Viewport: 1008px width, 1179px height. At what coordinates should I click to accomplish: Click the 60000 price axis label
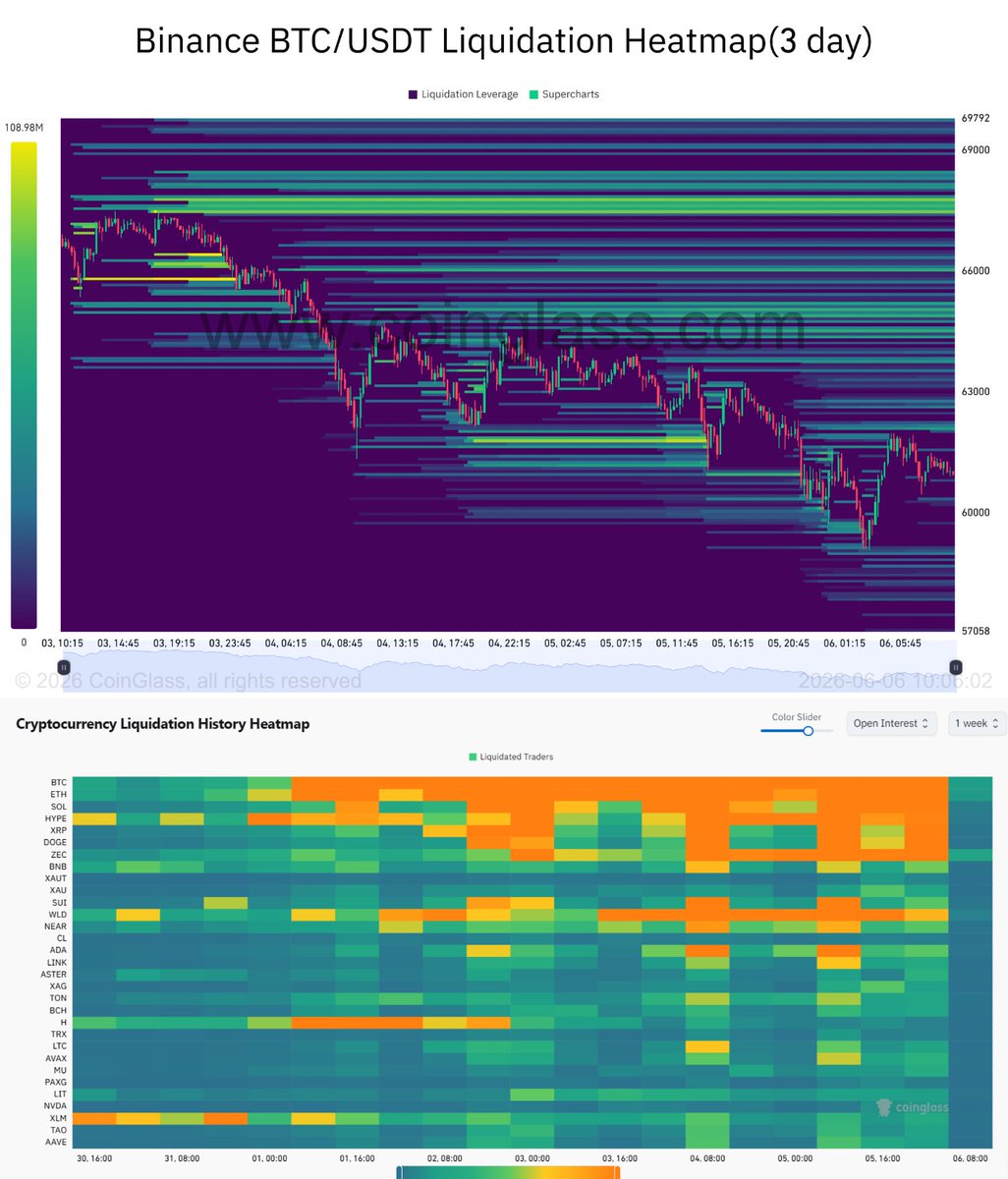tap(974, 512)
